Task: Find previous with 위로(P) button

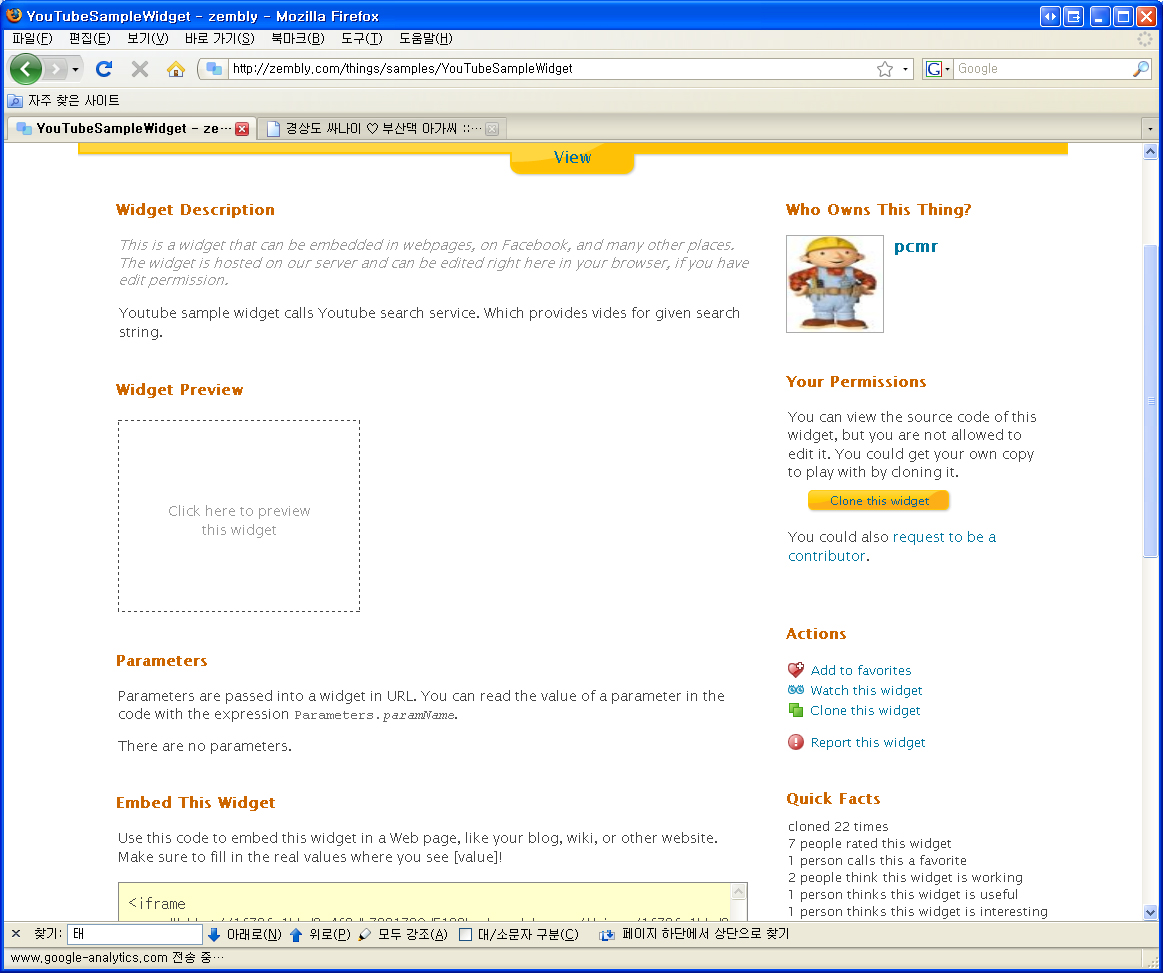Action: (320, 934)
